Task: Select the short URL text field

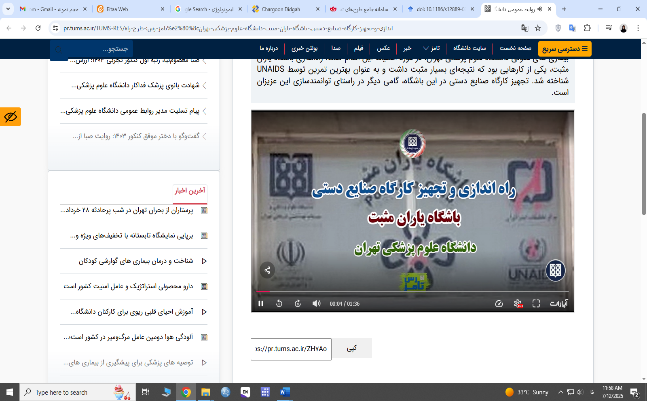Action: click(291, 349)
